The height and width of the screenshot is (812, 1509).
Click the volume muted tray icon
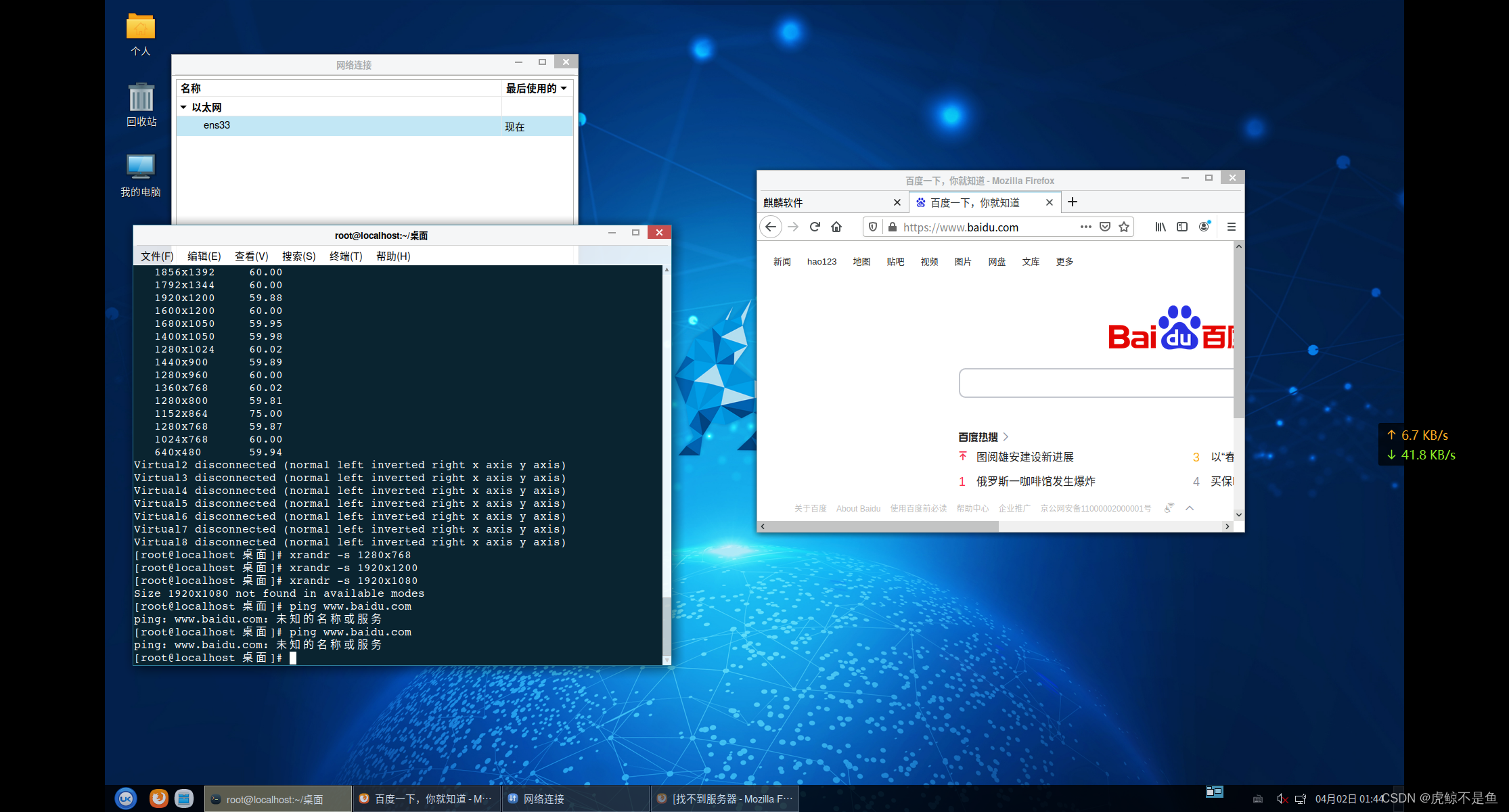tap(1282, 799)
